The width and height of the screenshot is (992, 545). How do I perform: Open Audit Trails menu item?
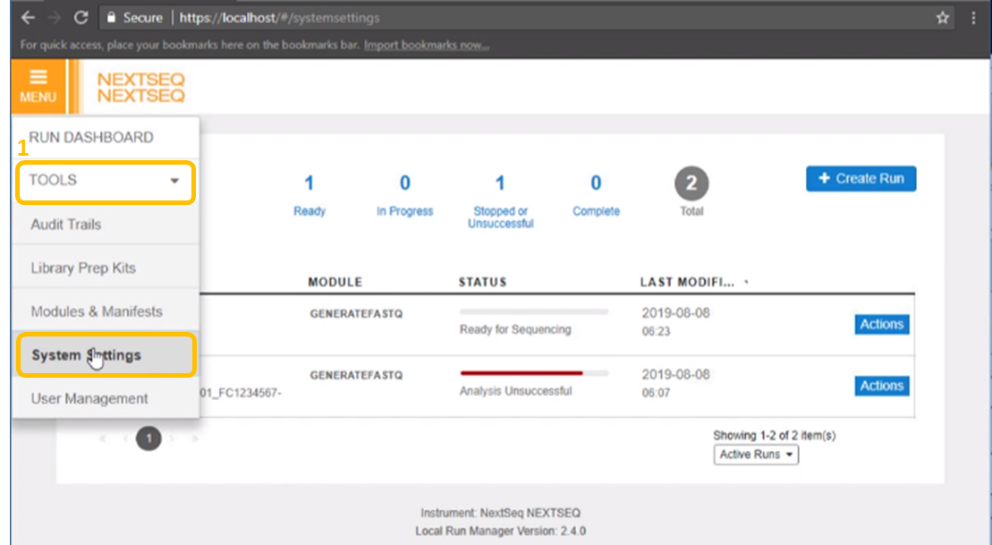click(66, 225)
